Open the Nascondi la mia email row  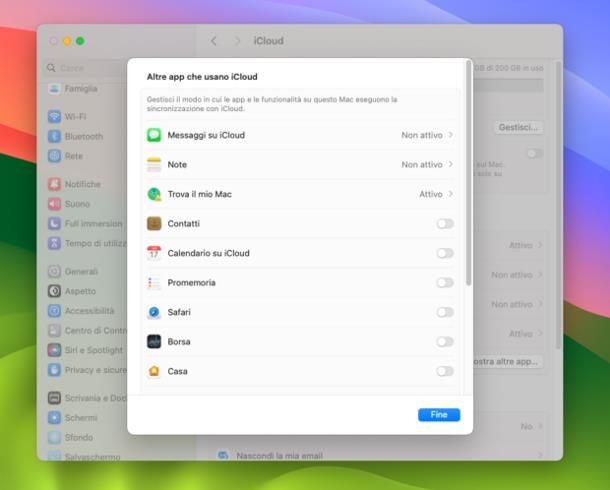click(379, 455)
